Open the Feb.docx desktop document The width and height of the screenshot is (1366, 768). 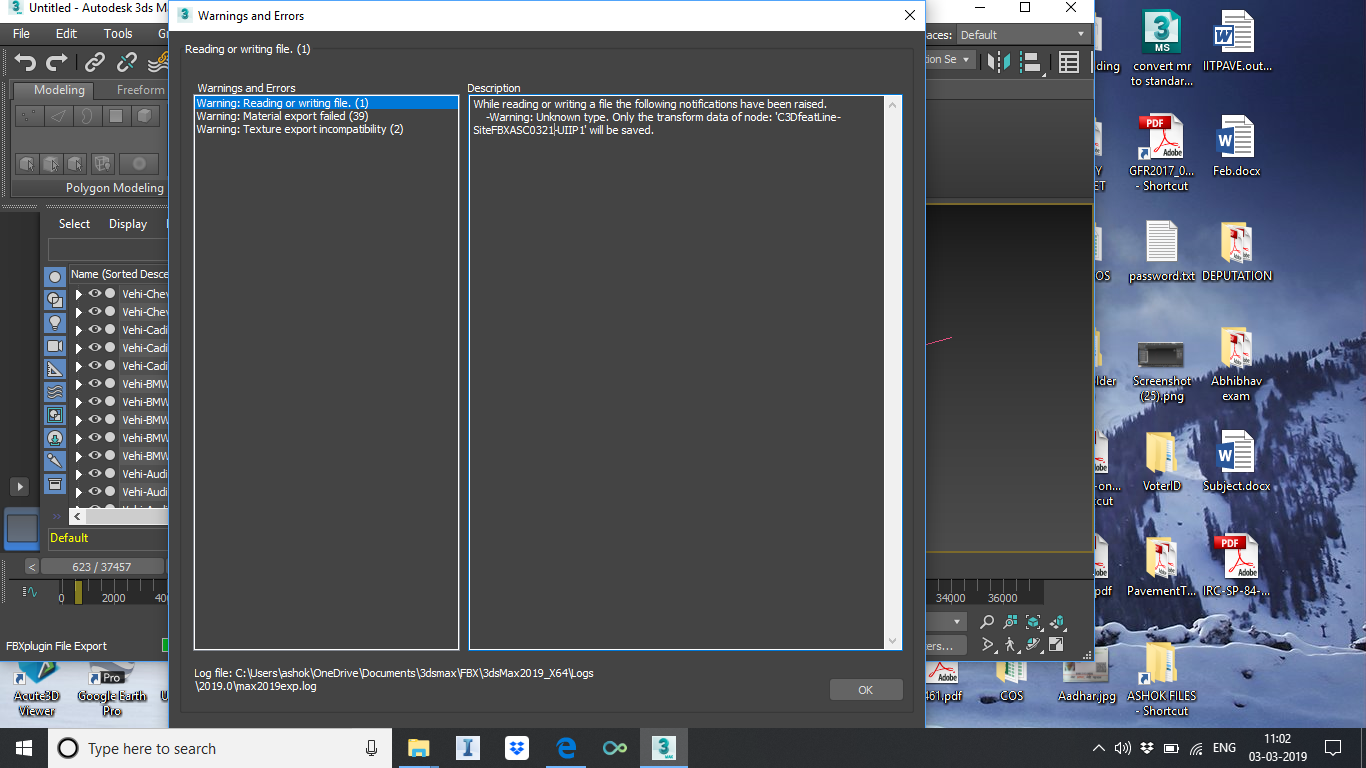(x=1236, y=146)
